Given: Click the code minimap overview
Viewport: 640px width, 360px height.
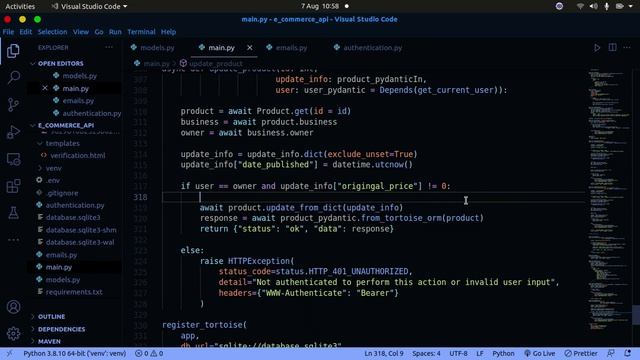Looking at the screenshot, I should (x=609, y=200).
